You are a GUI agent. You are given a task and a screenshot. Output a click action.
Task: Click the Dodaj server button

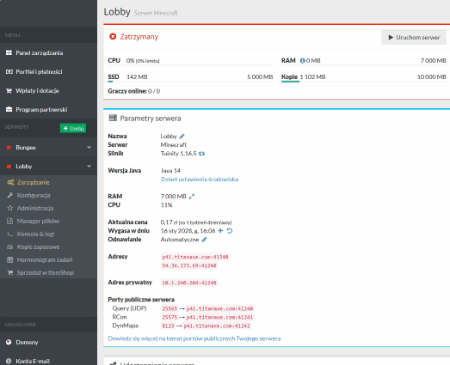coord(73,128)
